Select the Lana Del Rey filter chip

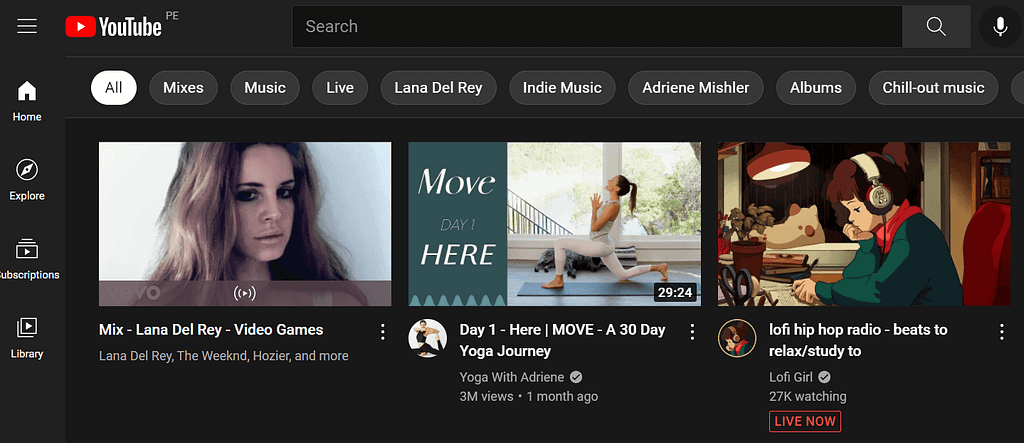coord(438,88)
